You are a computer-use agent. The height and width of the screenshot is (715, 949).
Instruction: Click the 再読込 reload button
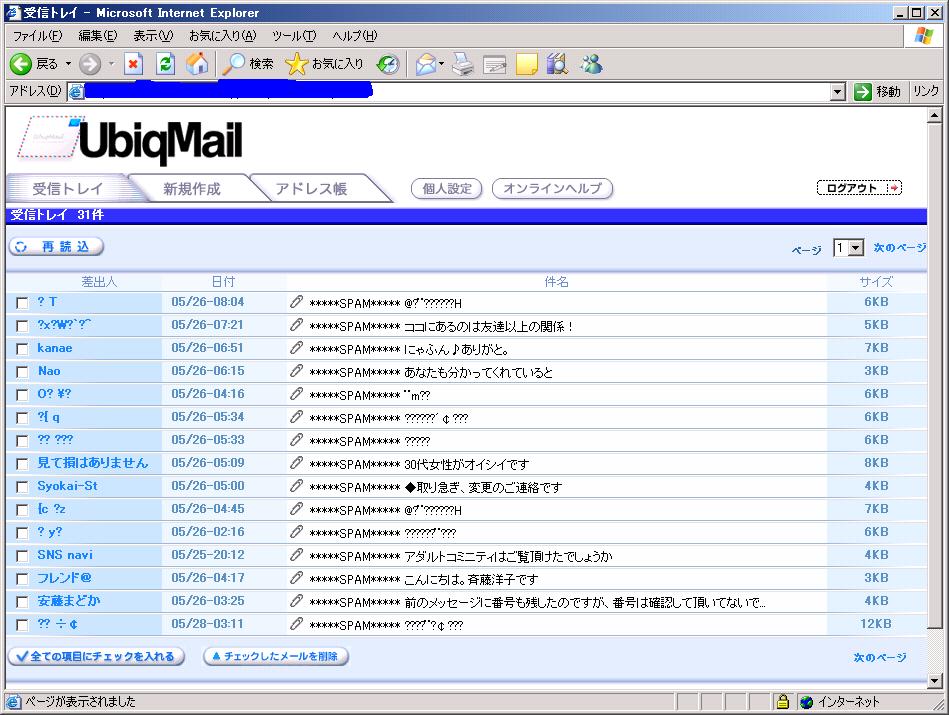click(56, 246)
